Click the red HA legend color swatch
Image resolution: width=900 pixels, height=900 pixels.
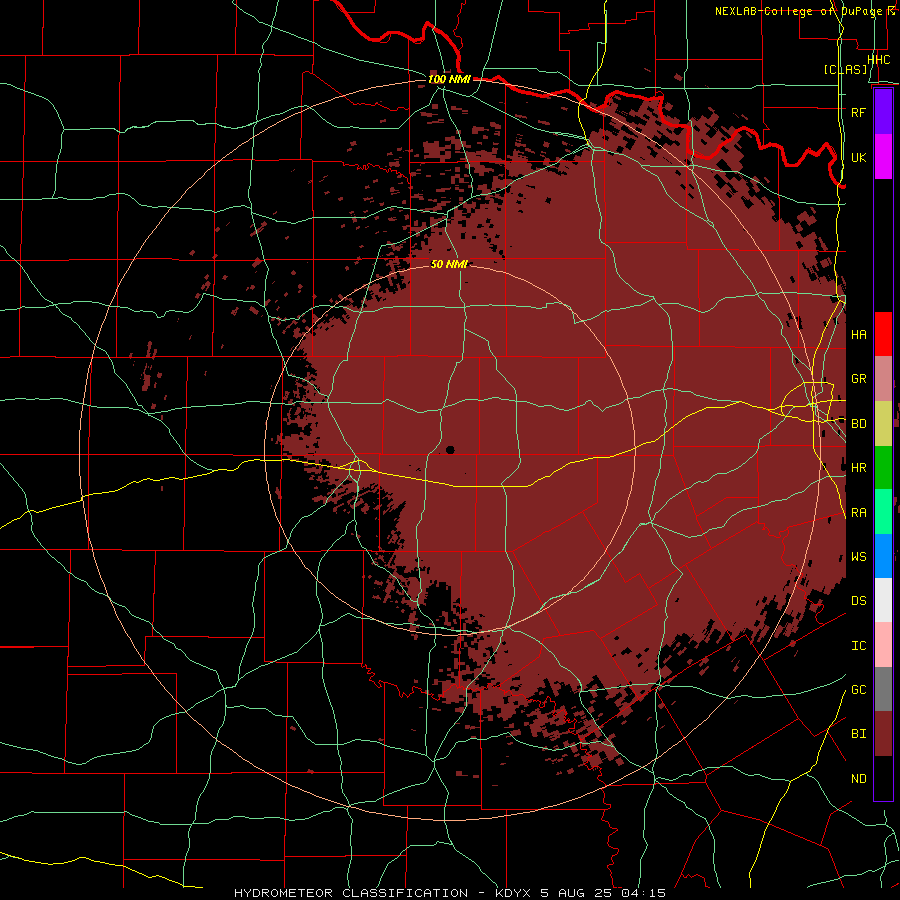pos(883,334)
